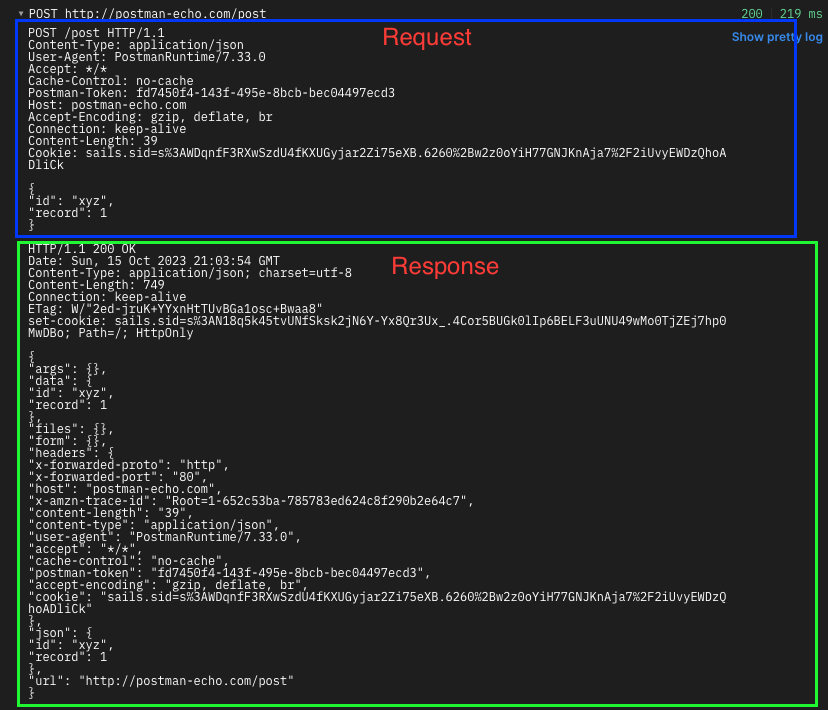Click the ETag response header line
This screenshot has width=828, height=710.
(x=175, y=309)
